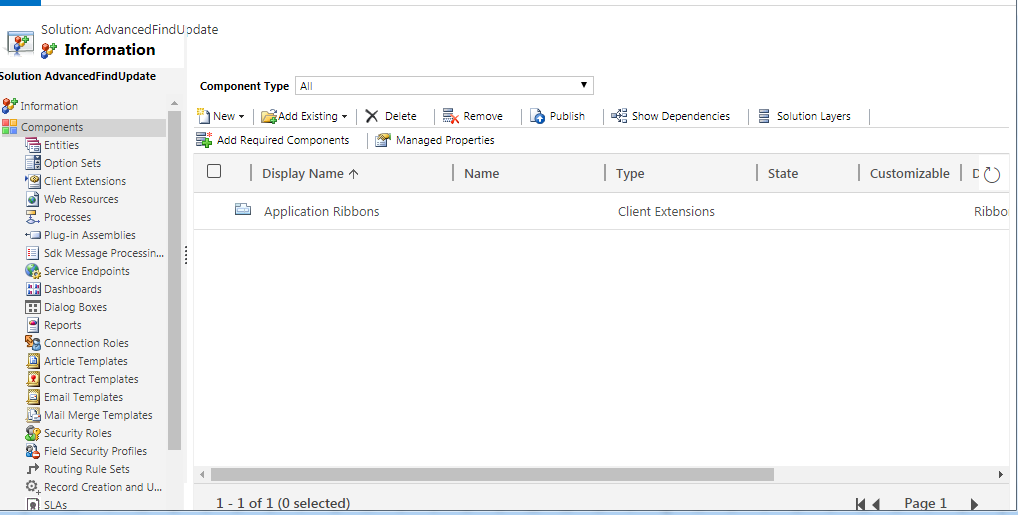Expand the Add Existing dropdown arrow
1018x515 pixels.
pos(344,117)
